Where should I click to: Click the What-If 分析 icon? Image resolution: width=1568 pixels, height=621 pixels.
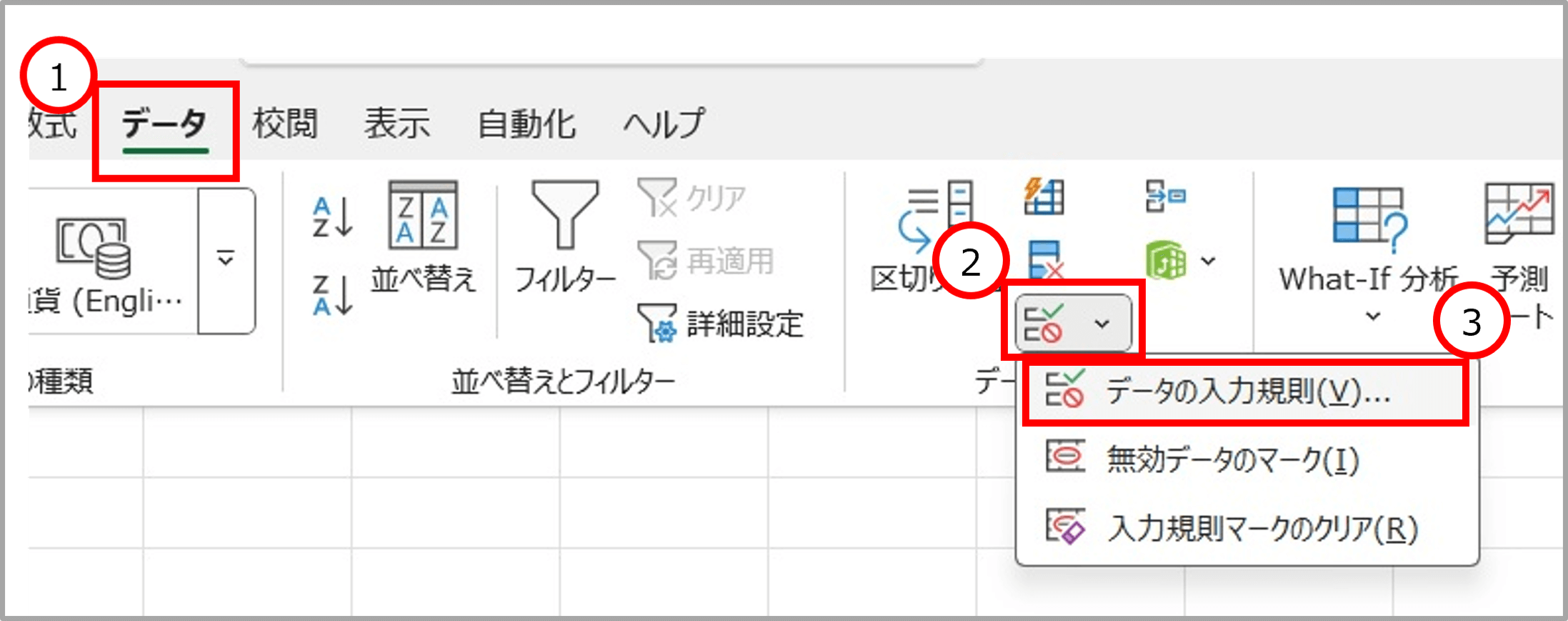(1370, 221)
